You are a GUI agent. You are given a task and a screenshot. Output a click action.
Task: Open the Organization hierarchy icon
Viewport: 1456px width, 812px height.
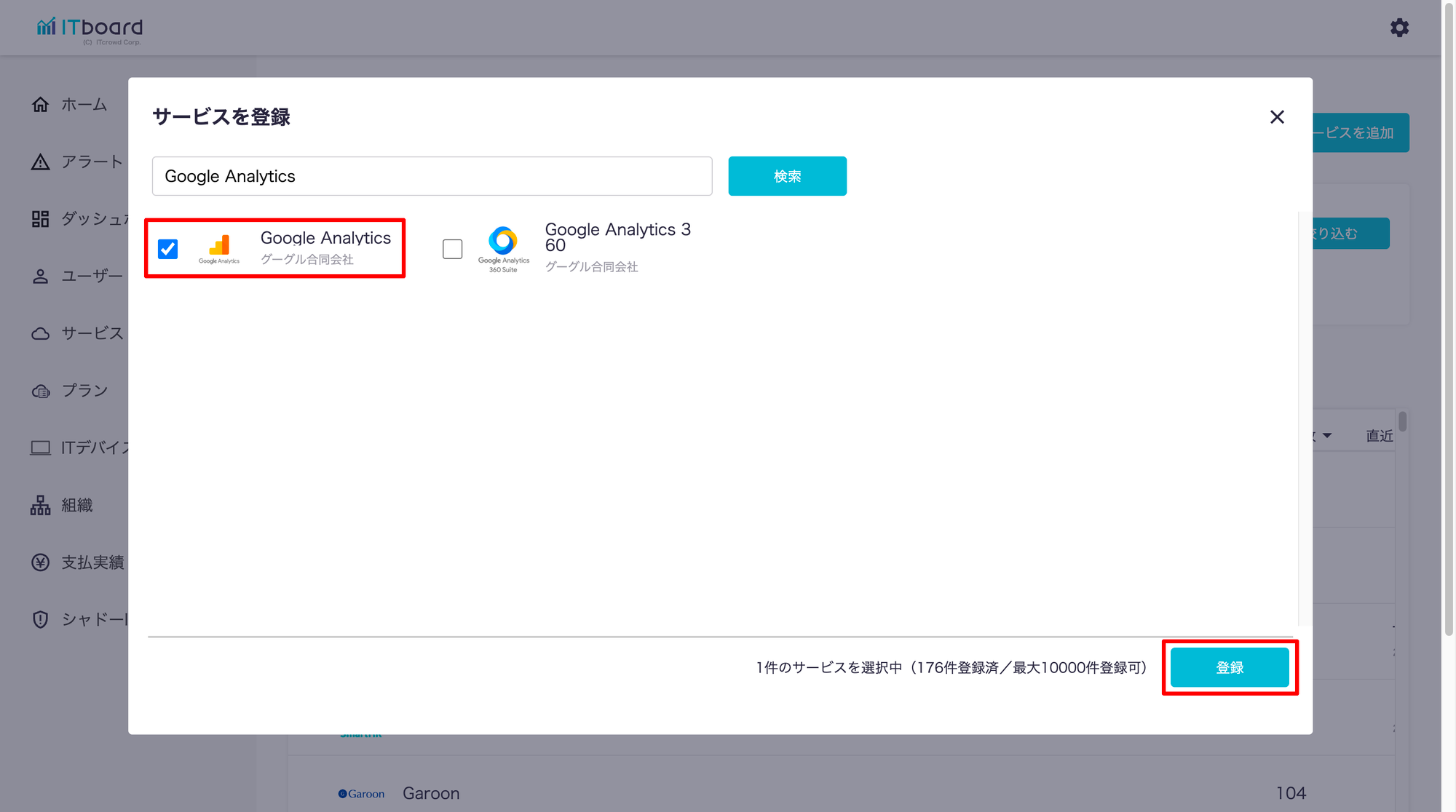click(x=41, y=505)
